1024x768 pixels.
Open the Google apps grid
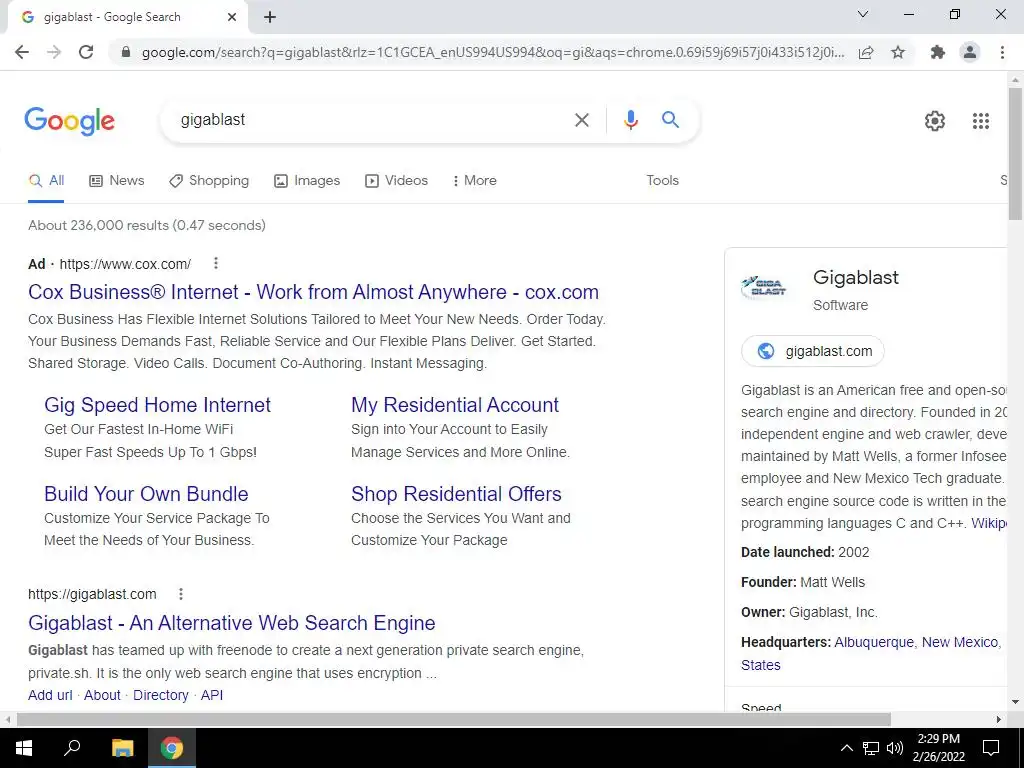click(981, 121)
